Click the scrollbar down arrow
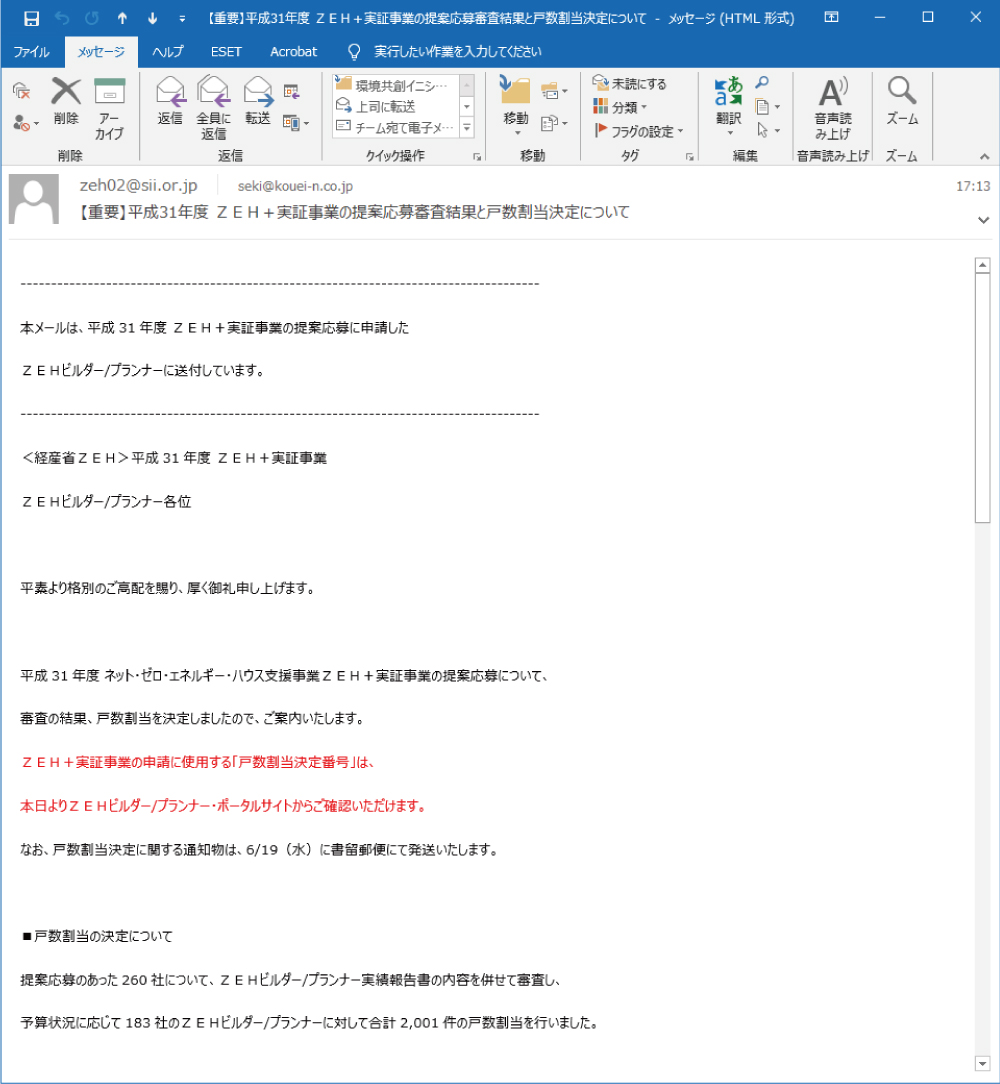The height and width of the screenshot is (1084, 1000). 983,1064
